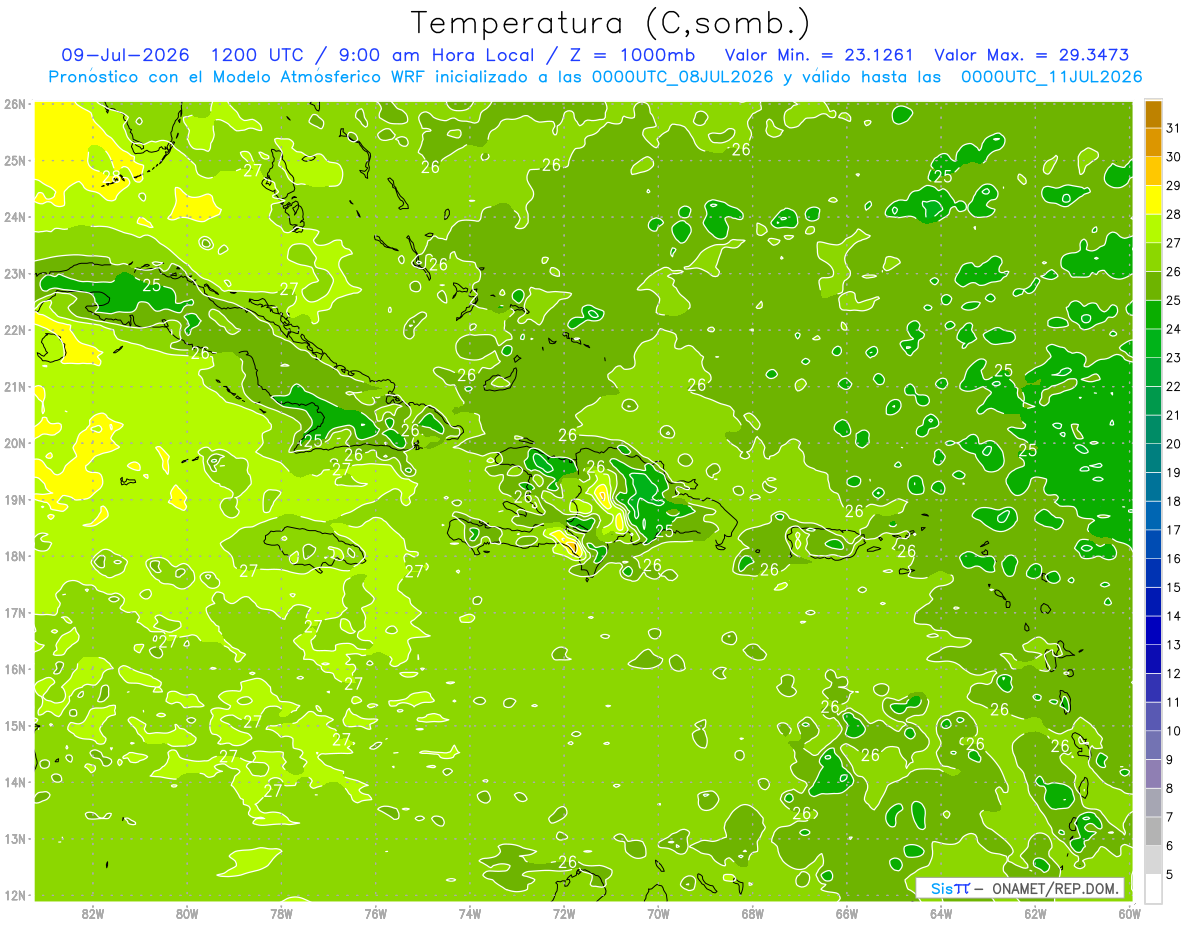This screenshot has width=1200, height=927.
Task: Click the '24N' latitude axis label
Action: 16,217
